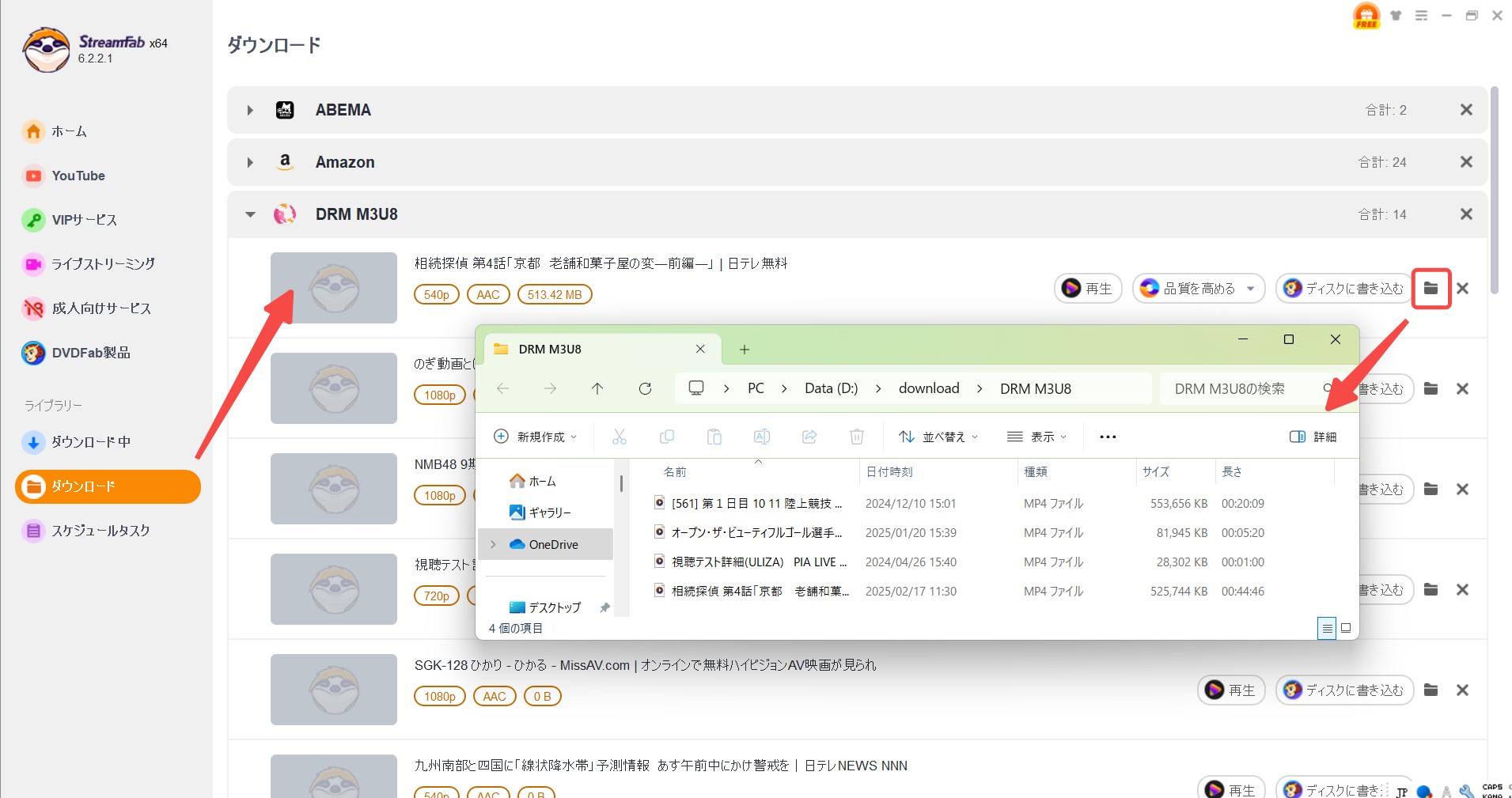Click thumbnail of NMB48 item
1512x798 pixels.
click(x=334, y=489)
